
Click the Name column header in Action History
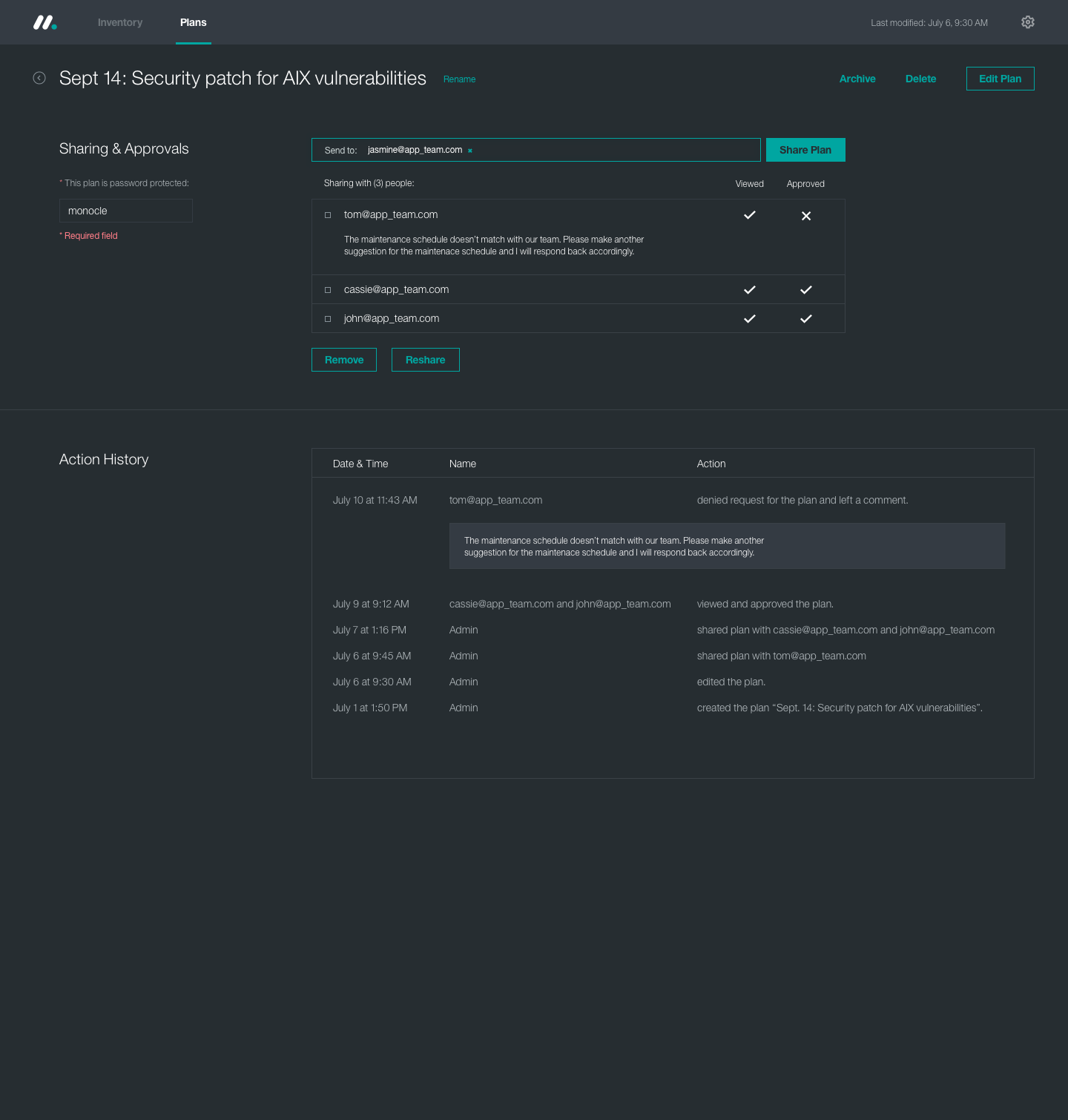[463, 464]
